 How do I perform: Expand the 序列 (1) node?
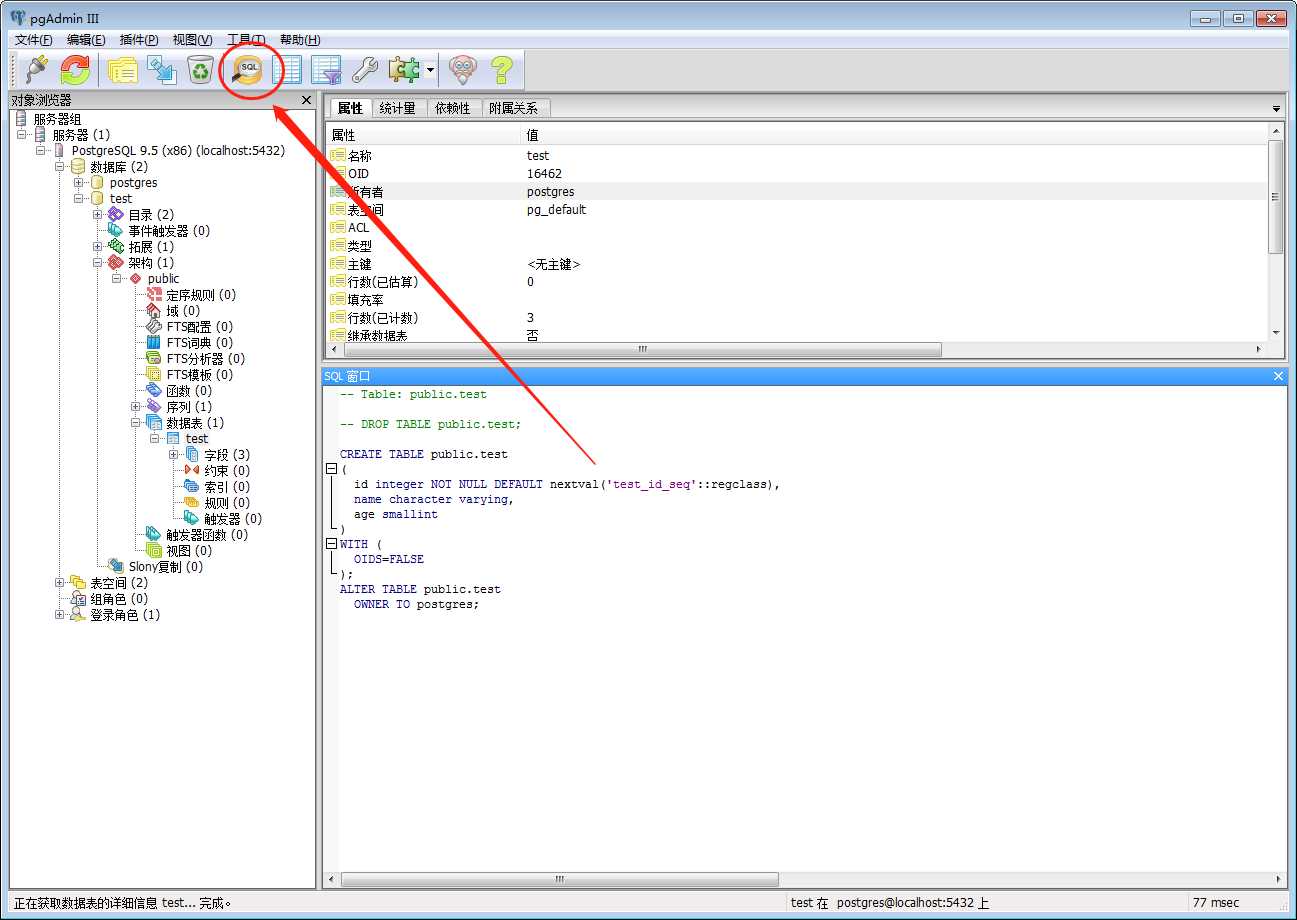[136, 407]
